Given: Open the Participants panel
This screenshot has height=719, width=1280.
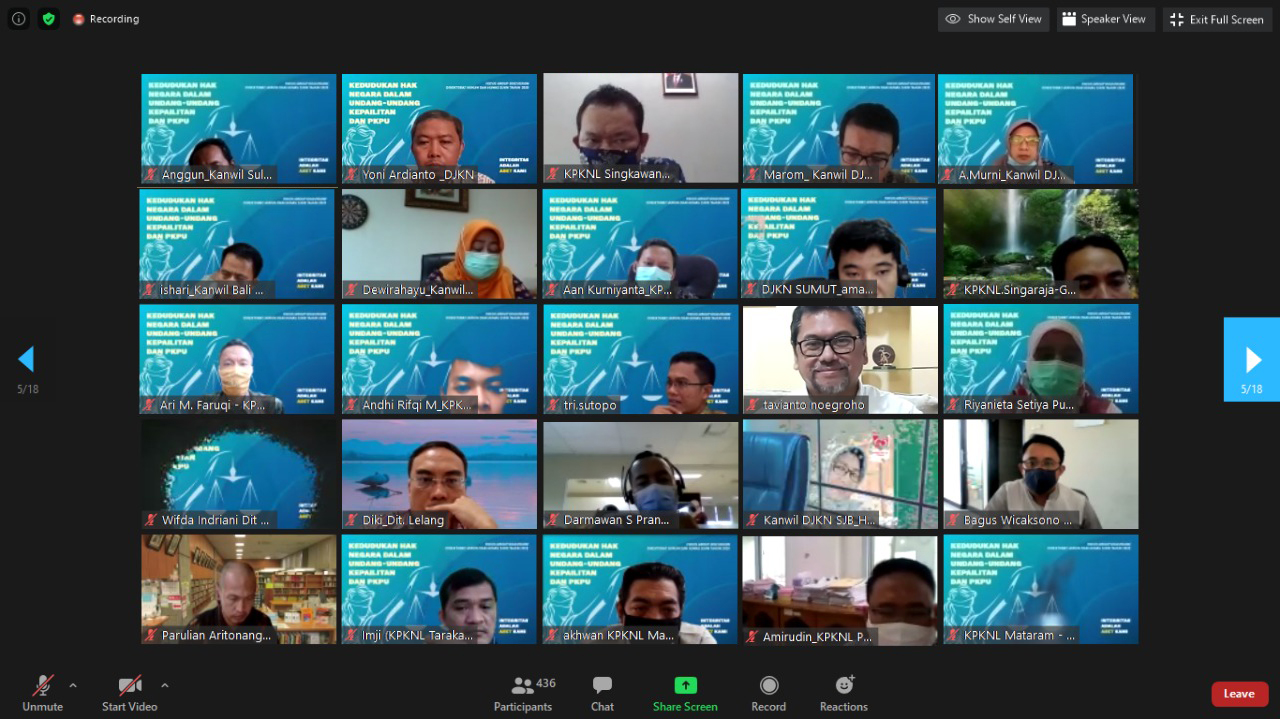Looking at the screenshot, I should pos(523,693).
